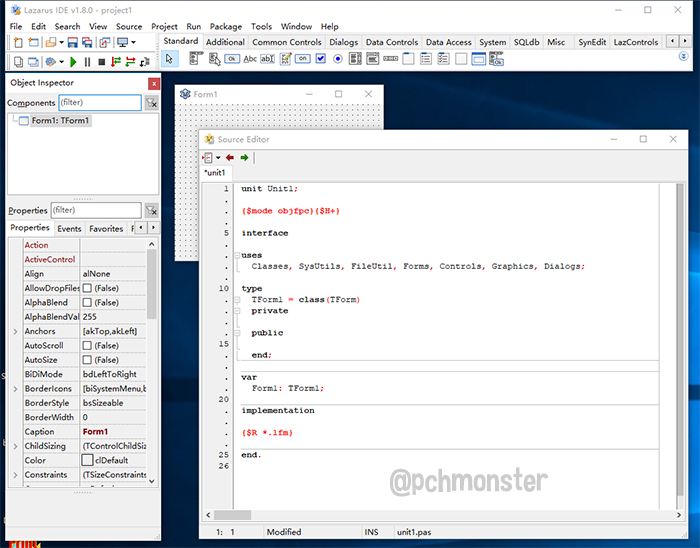Click the Save All toolbar icon
The image size is (700, 548).
[87, 42]
